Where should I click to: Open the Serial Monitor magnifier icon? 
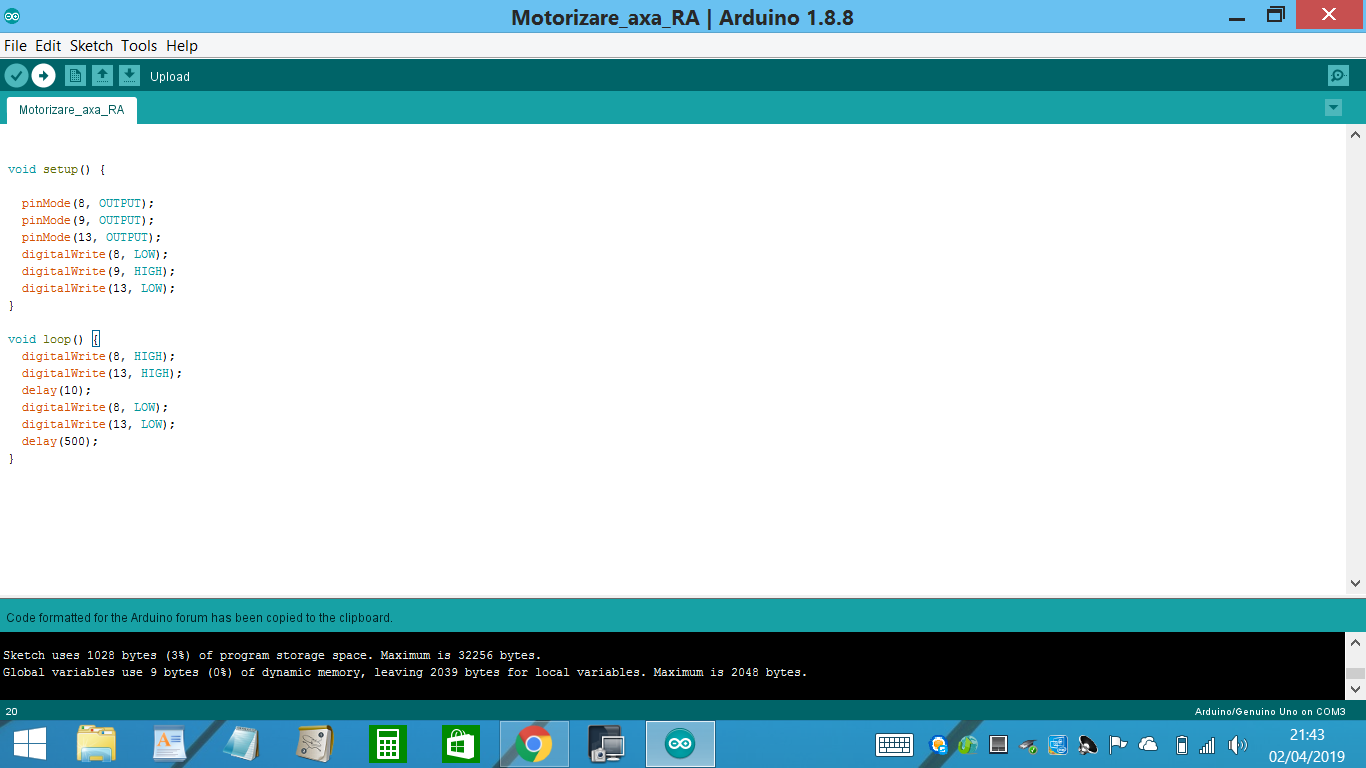[x=1338, y=76]
